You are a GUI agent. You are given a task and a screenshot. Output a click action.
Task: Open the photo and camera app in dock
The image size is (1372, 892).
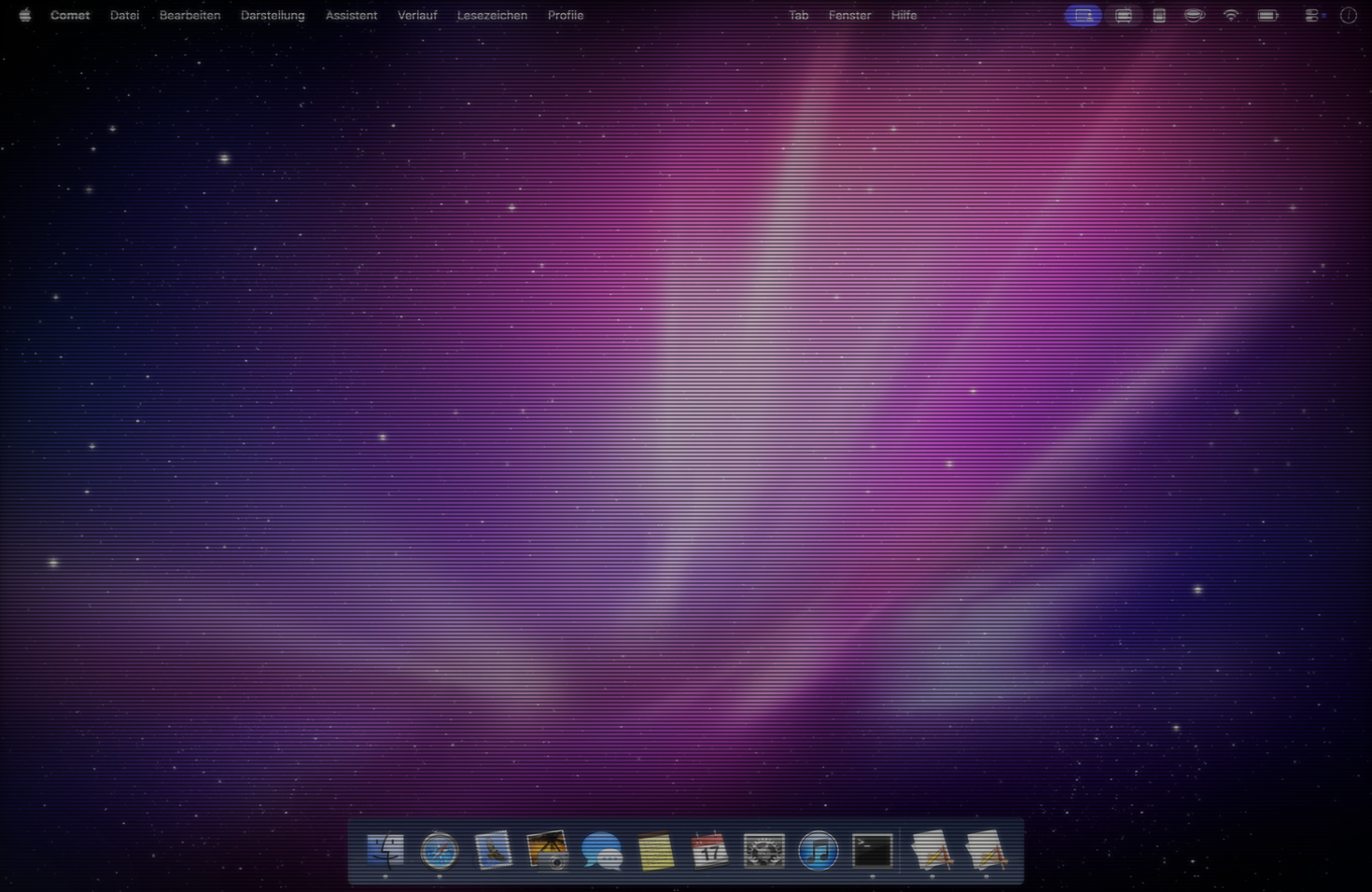pos(548,851)
